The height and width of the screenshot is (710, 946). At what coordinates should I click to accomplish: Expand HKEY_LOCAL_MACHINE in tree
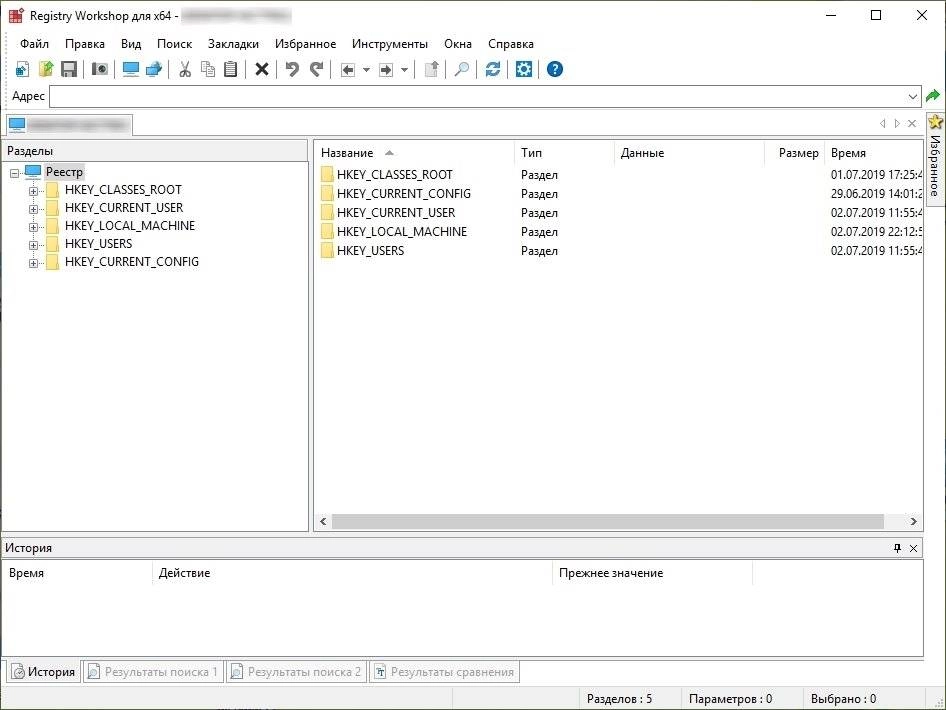coord(33,227)
